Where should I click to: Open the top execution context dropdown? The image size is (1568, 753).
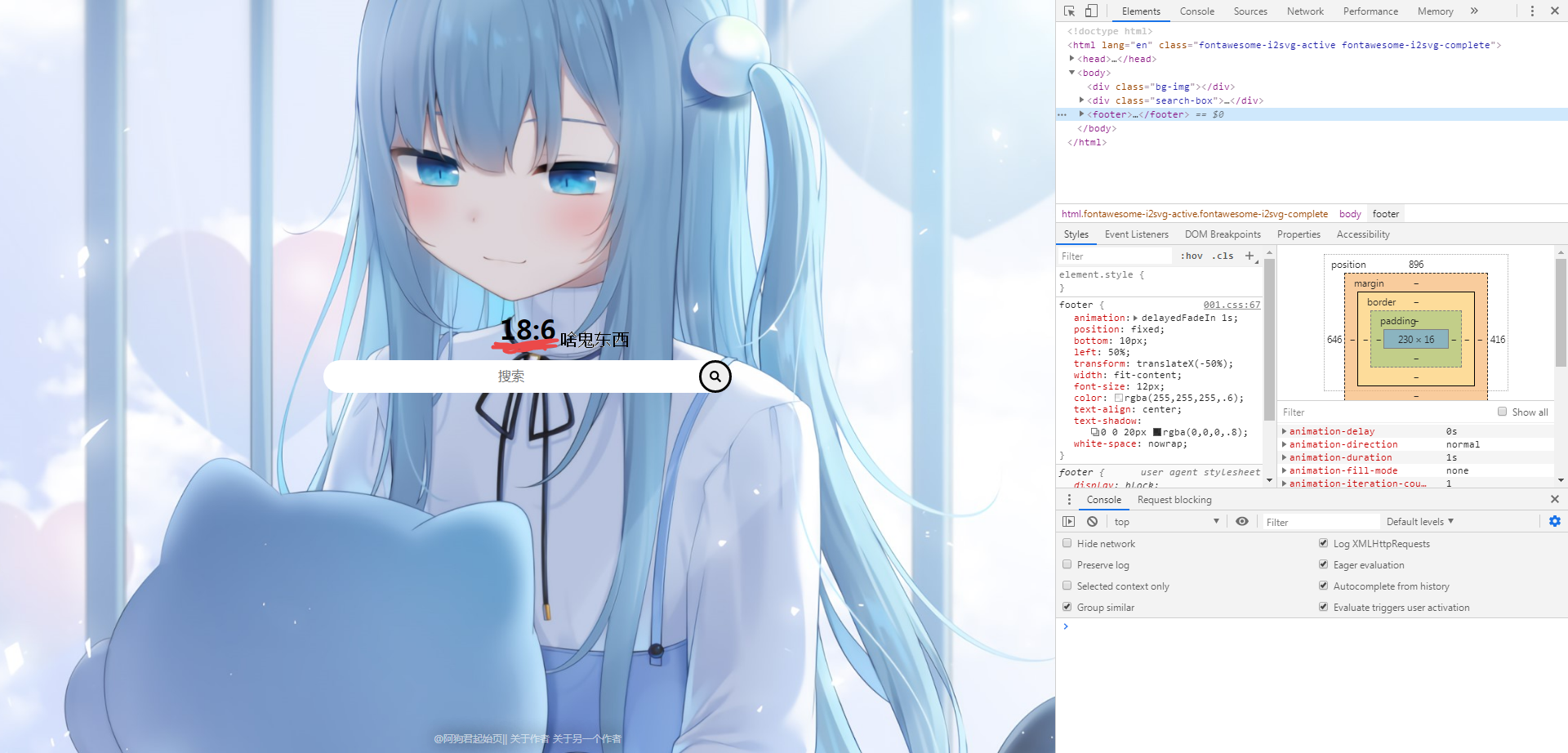1167,522
